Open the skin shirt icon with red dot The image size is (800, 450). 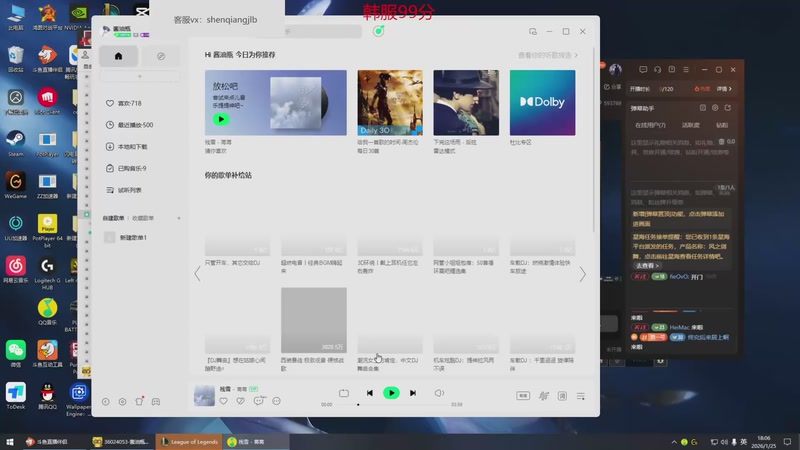tap(139, 401)
